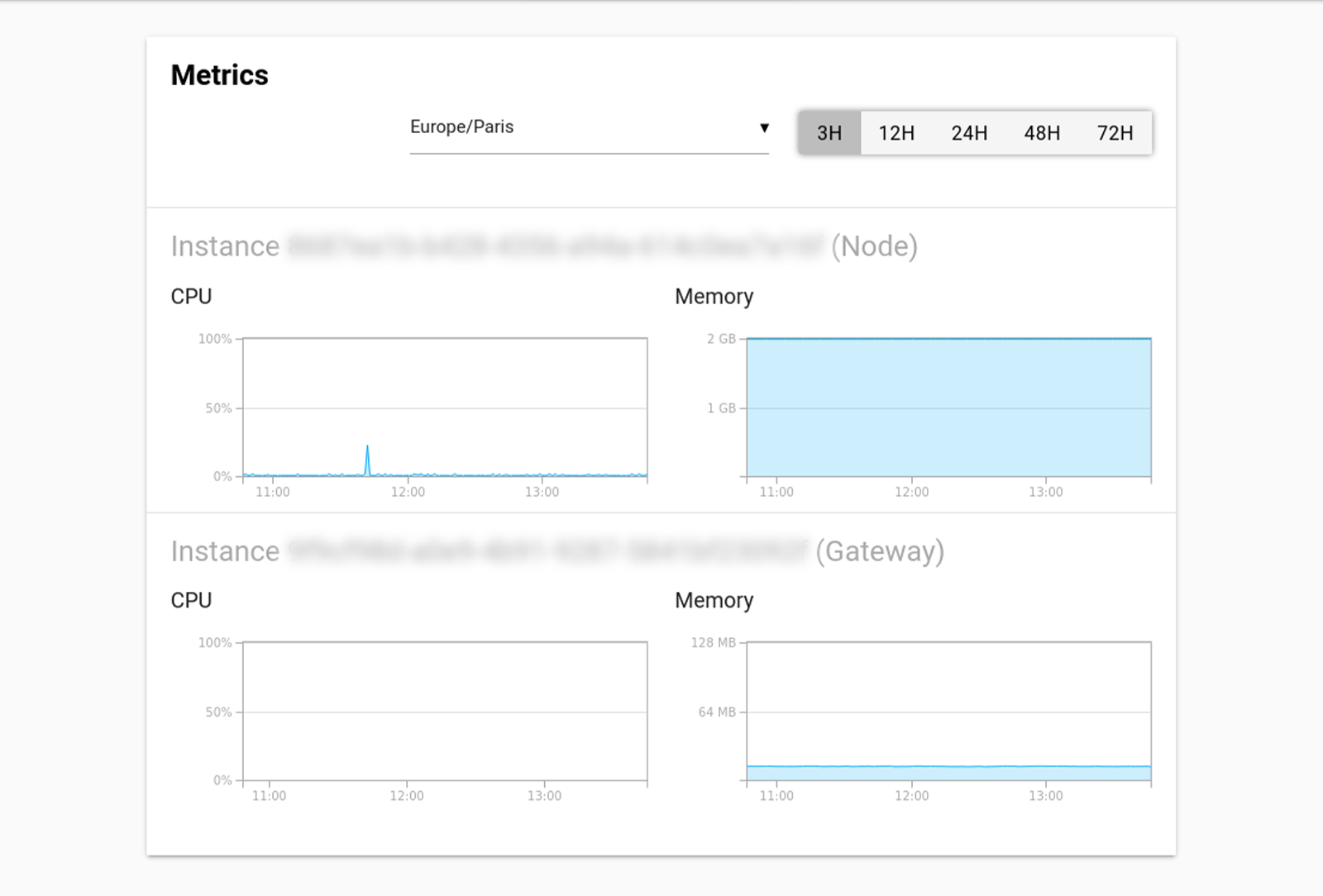Click the Gateway CPU chart title
Viewport: 1323px width, 896px height.
click(x=191, y=601)
